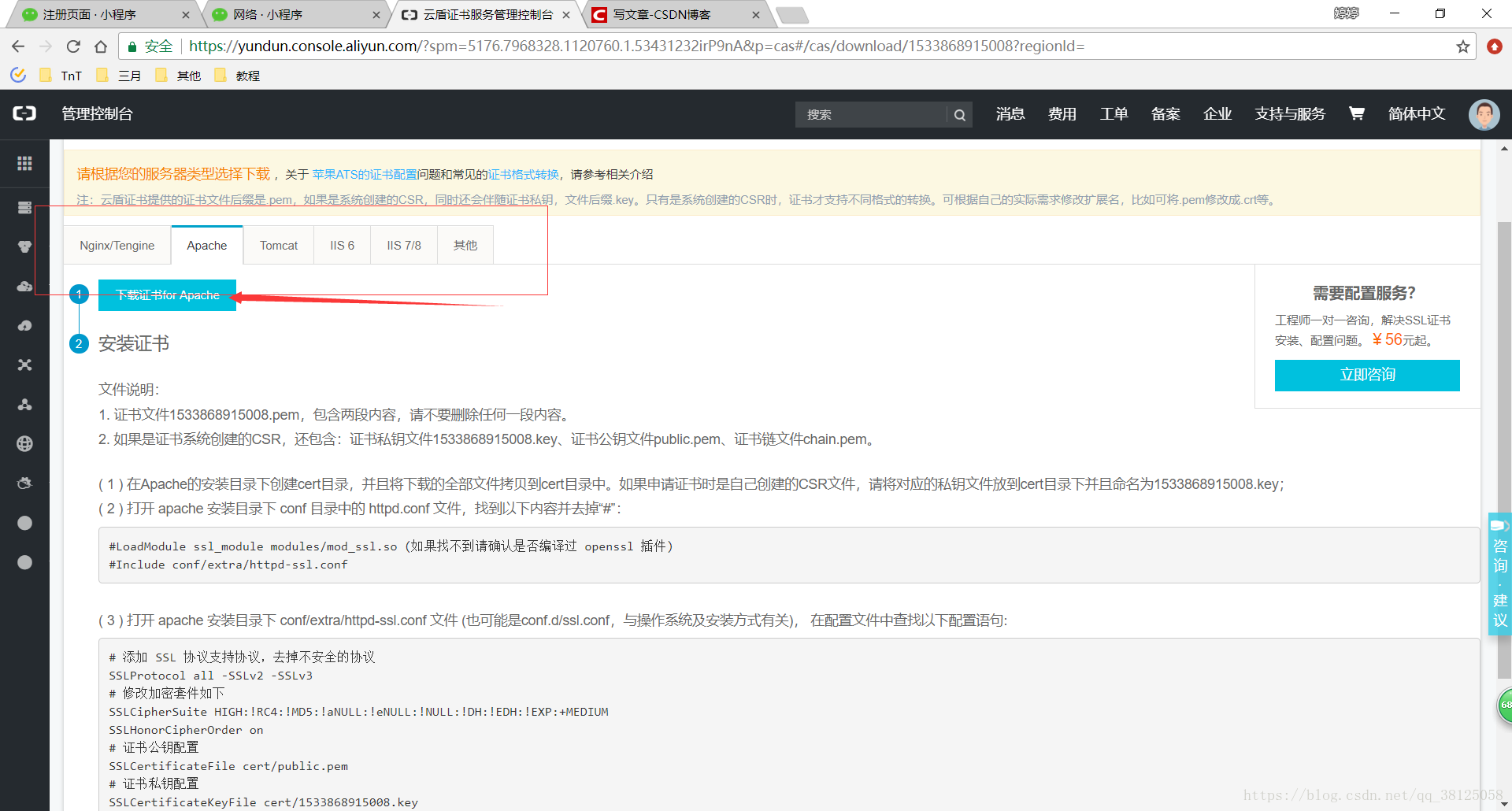This screenshot has width=1512, height=811.
Task: Open 支持与服务 menu
Action: tap(1290, 114)
